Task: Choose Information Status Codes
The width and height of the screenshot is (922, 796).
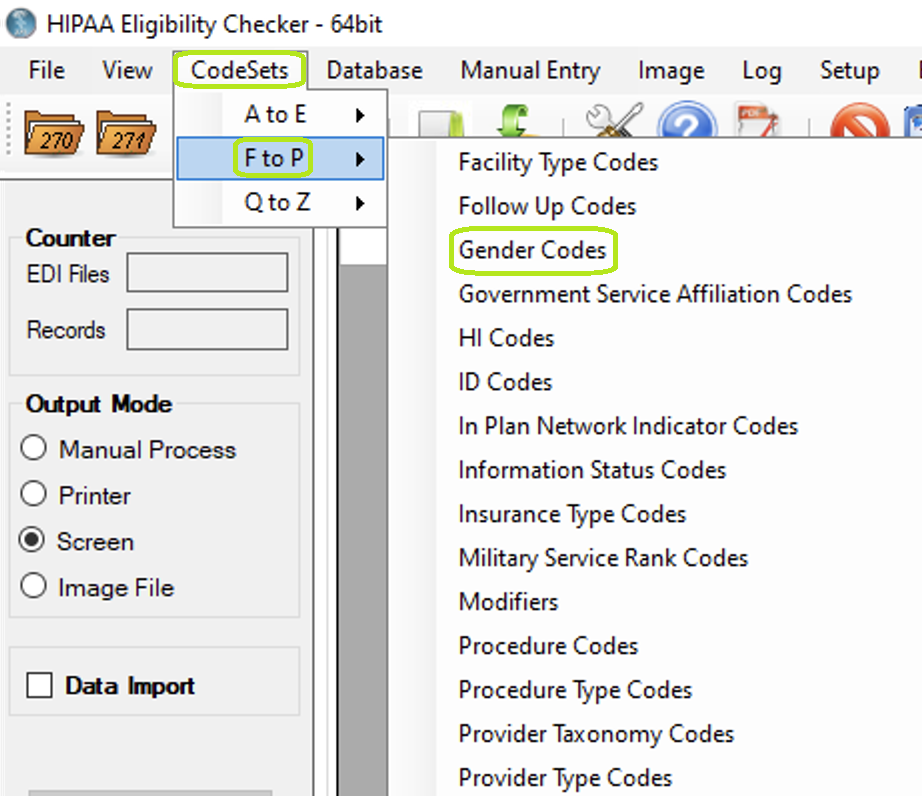Action: click(x=592, y=470)
